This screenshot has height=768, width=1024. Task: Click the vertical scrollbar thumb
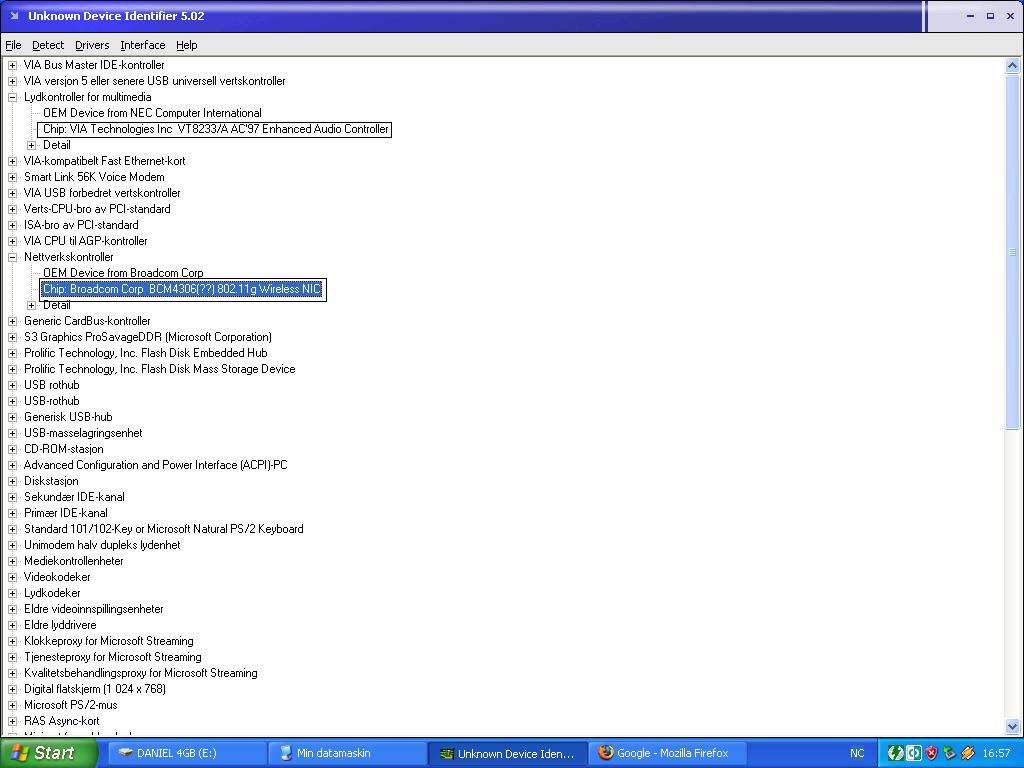[x=1012, y=251]
